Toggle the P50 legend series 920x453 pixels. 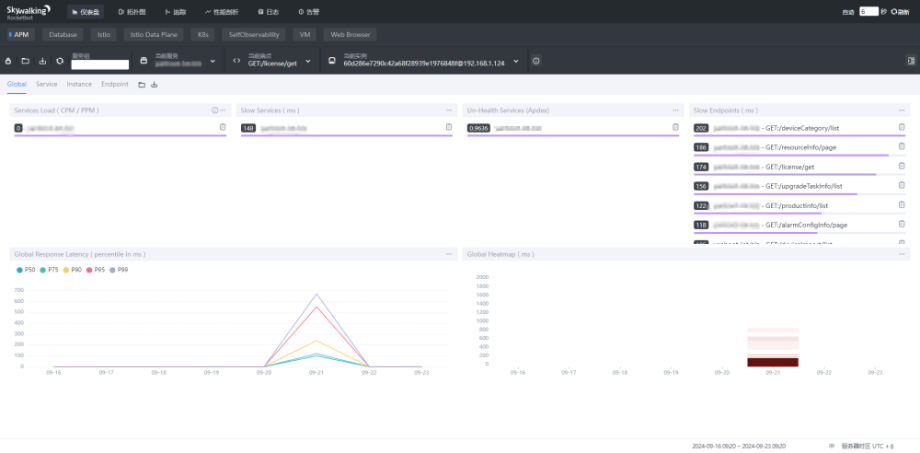tap(26, 270)
